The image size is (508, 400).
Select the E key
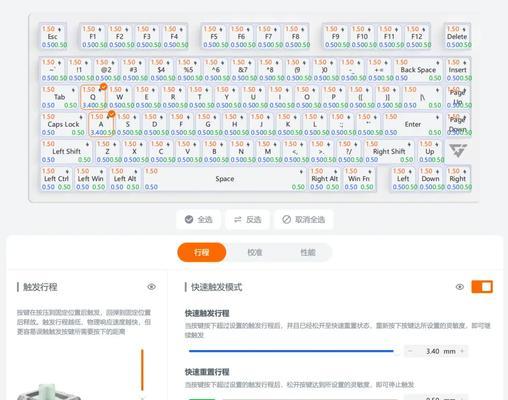coord(146,97)
